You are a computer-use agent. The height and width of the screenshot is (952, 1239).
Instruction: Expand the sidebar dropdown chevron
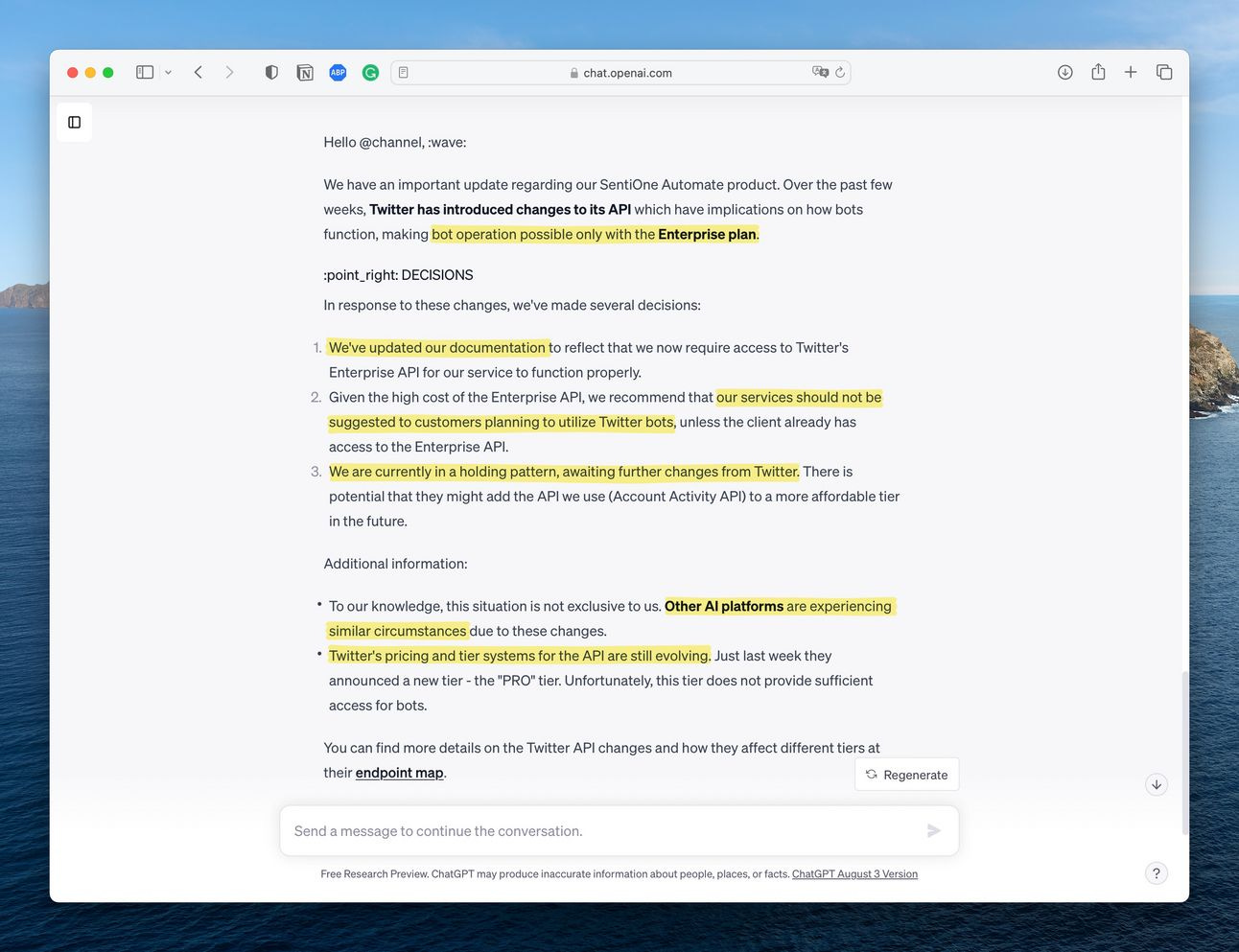click(168, 72)
